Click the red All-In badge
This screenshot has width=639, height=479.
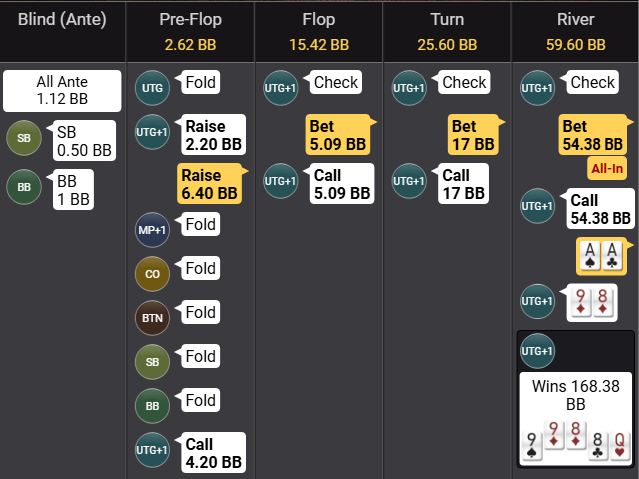point(606,169)
